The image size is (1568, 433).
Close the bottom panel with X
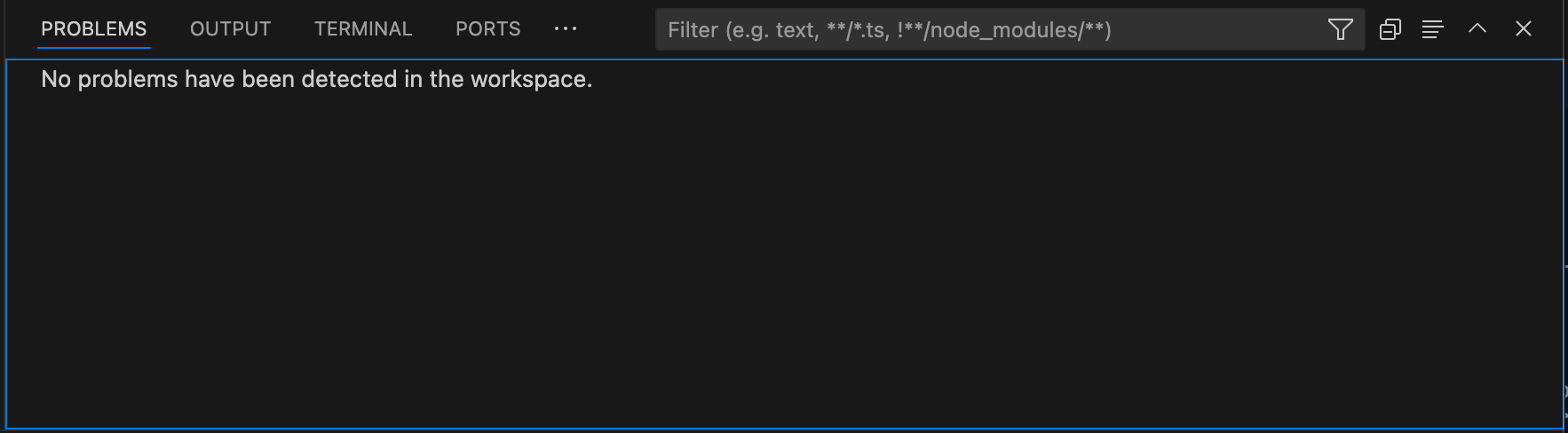click(1524, 28)
